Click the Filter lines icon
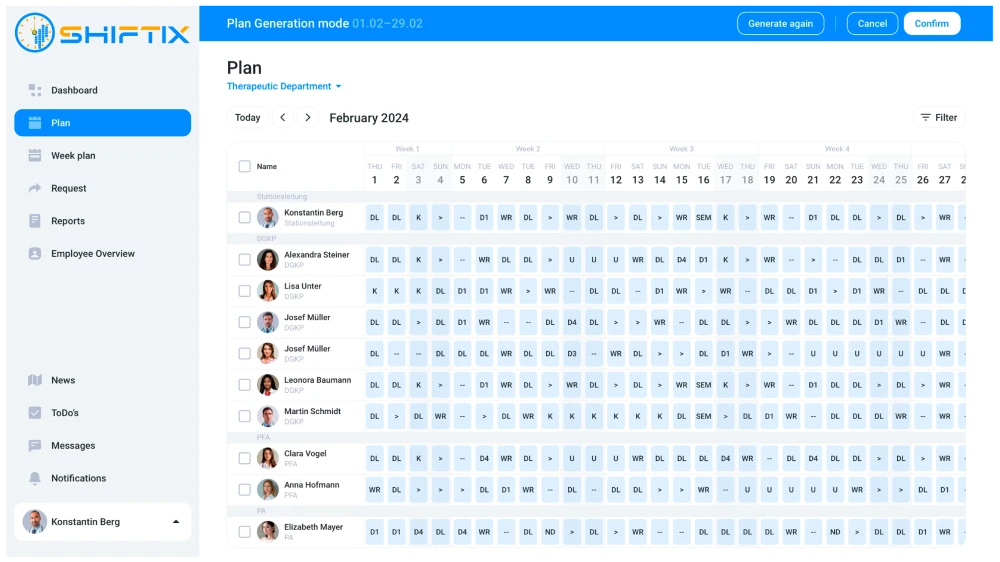 pyautogui.click(x=925, y=117)
